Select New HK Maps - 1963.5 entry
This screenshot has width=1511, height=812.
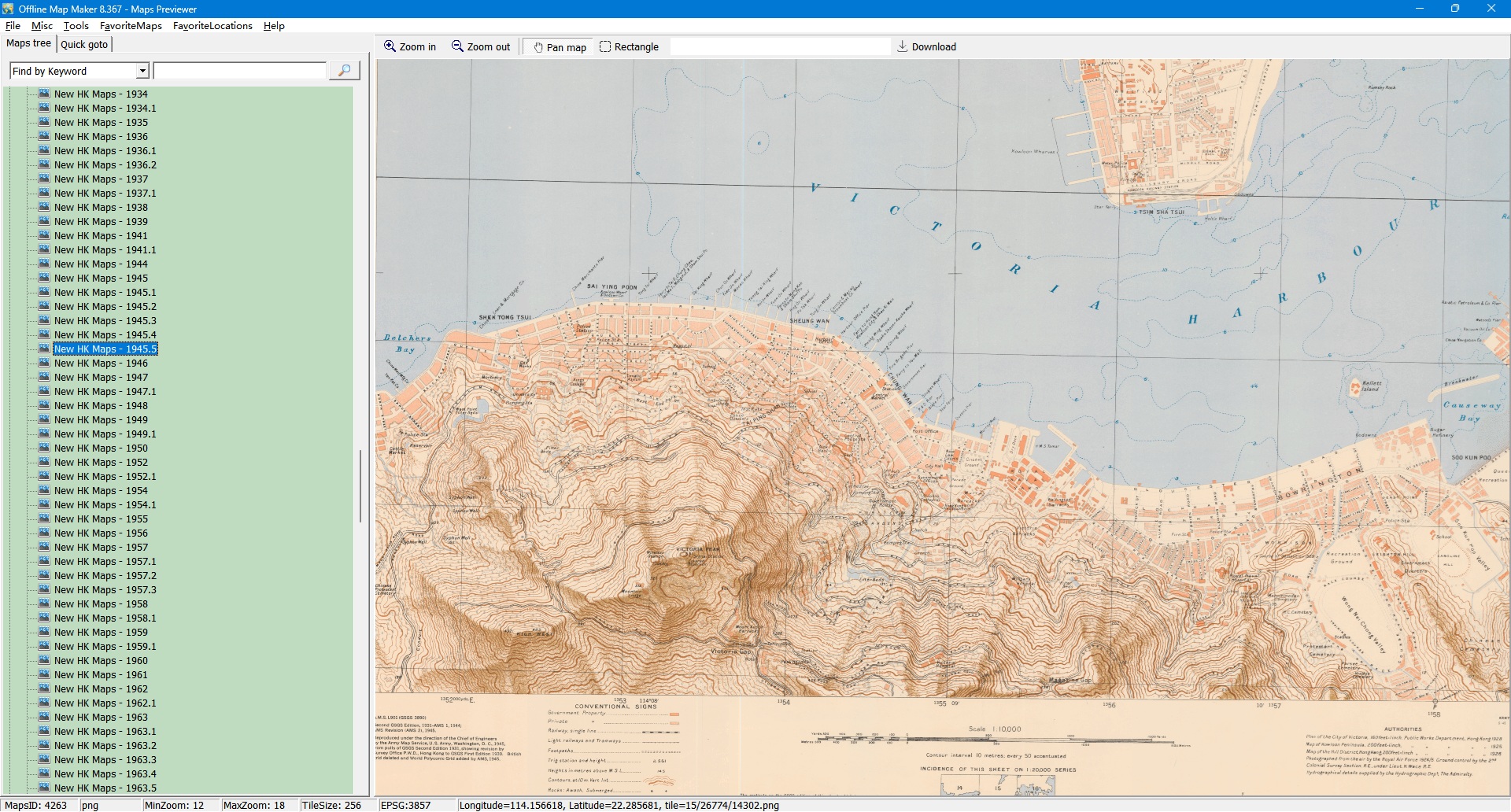pos(105,788)
